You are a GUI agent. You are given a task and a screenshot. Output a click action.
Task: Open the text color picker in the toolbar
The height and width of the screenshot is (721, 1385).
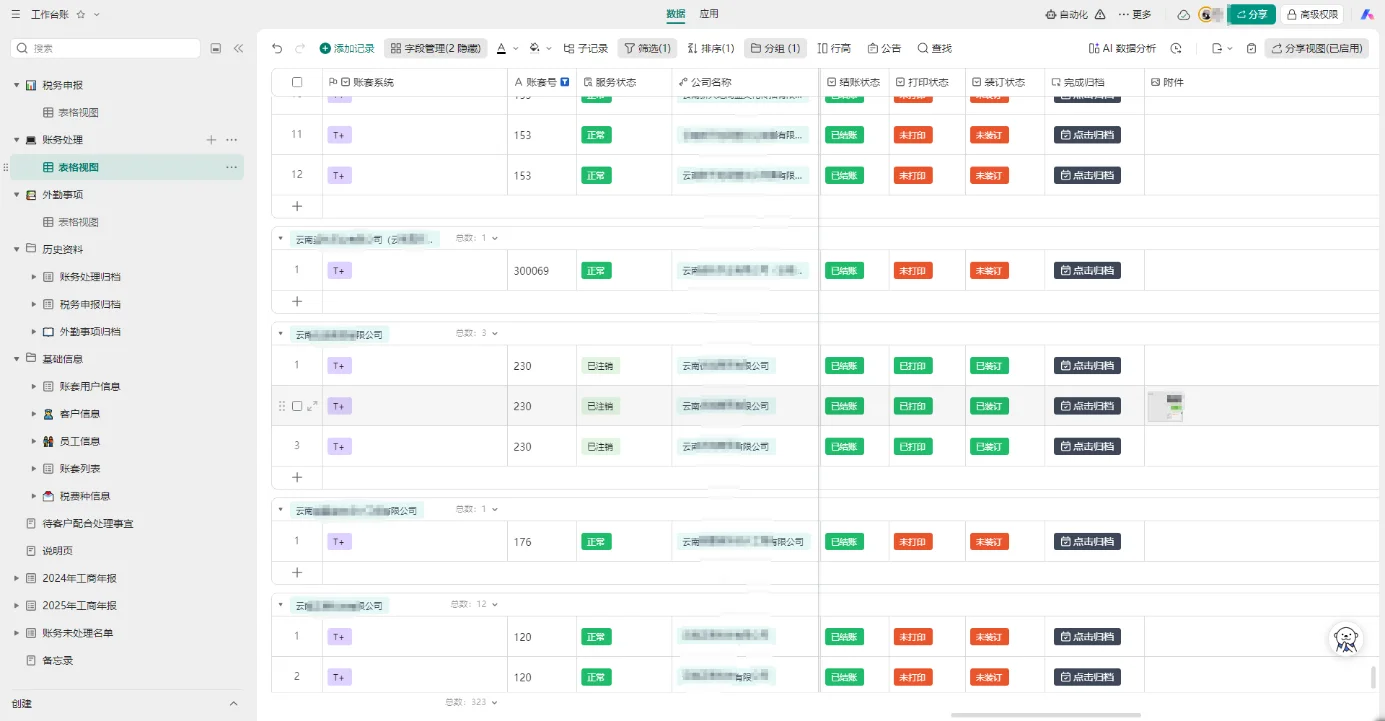[502, 48]
